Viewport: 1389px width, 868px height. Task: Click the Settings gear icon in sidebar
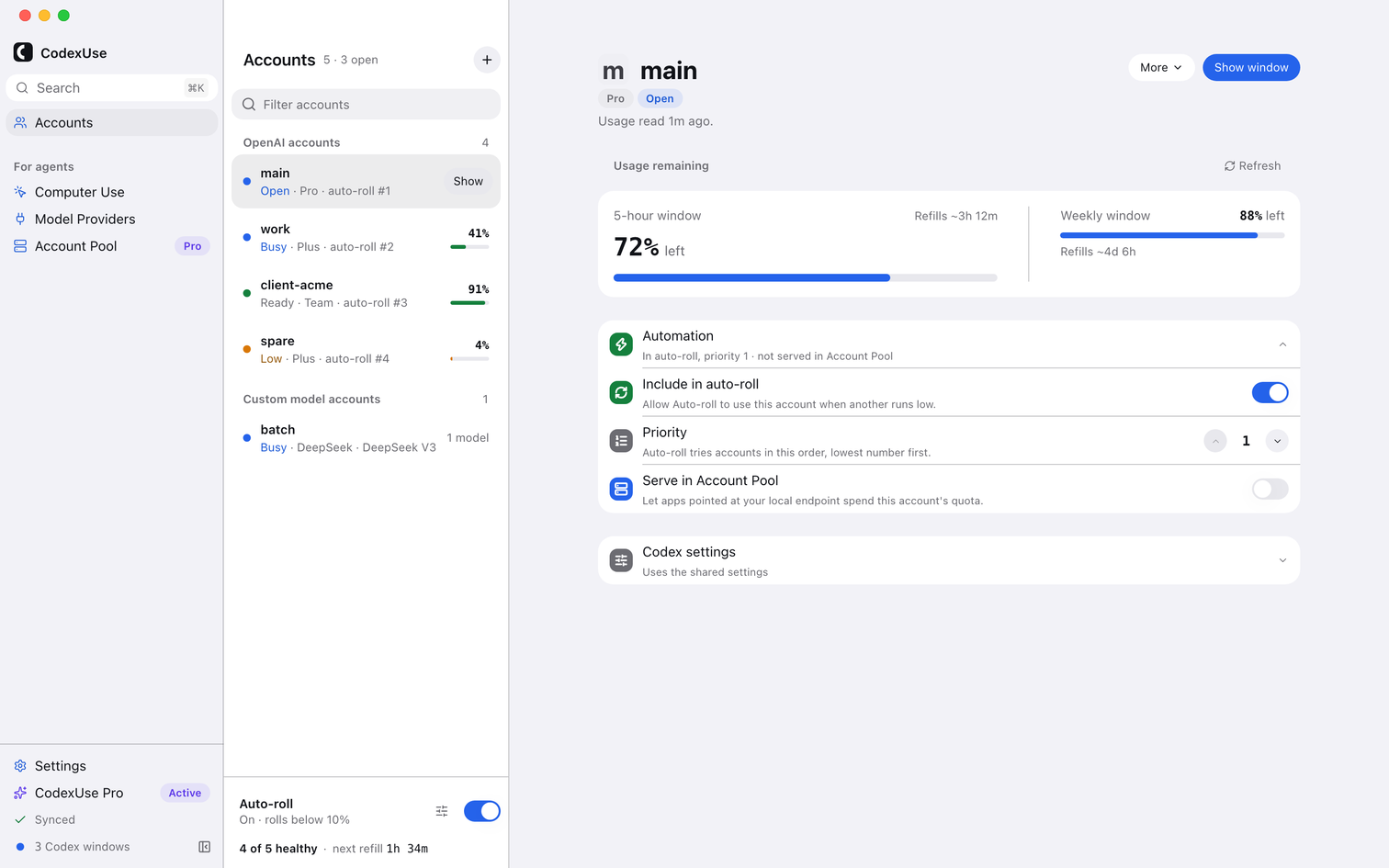pos(20,766)
